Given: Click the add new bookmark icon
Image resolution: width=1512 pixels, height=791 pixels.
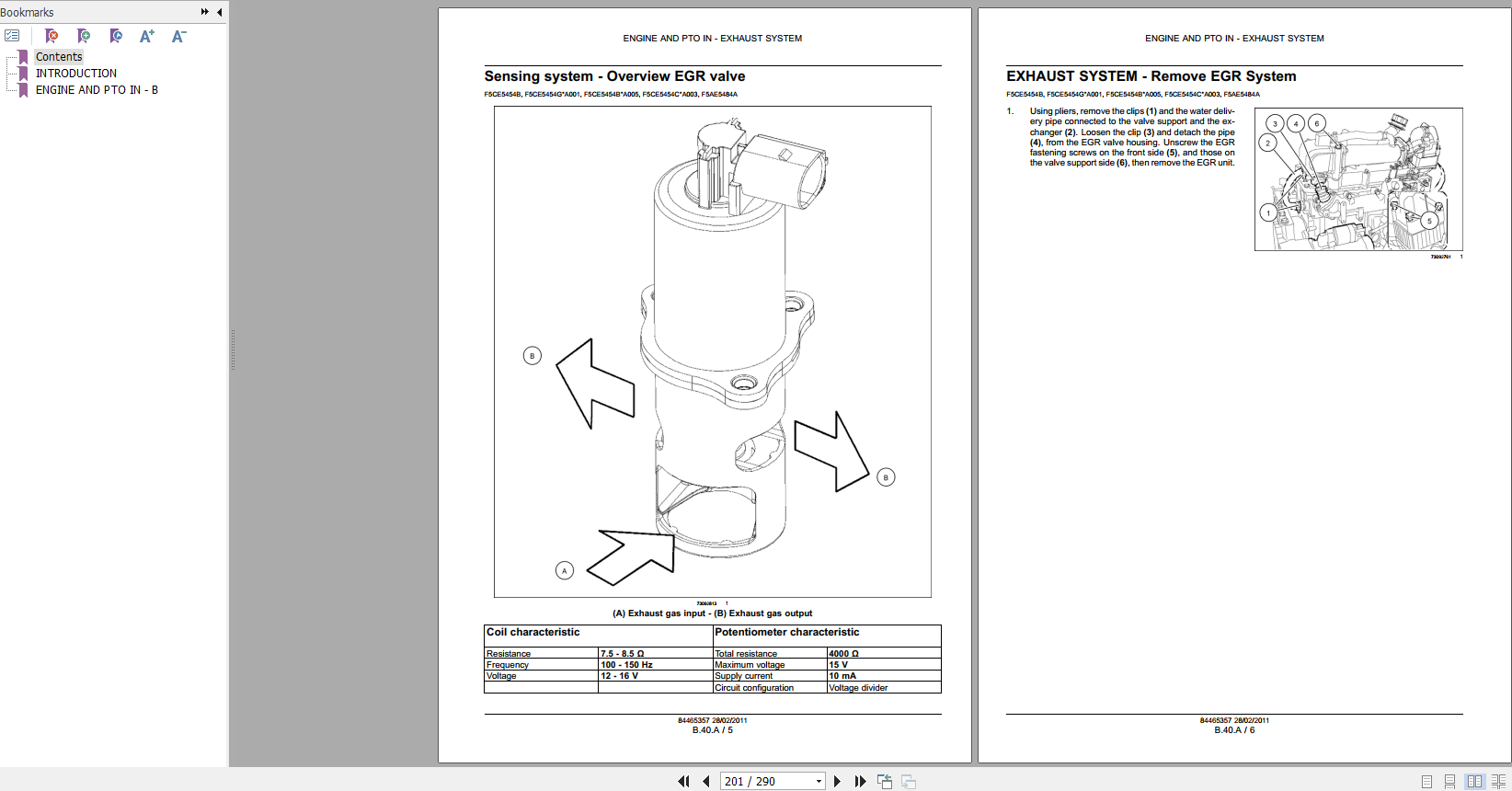Looking at the screenshot, I should coord(84,36).
